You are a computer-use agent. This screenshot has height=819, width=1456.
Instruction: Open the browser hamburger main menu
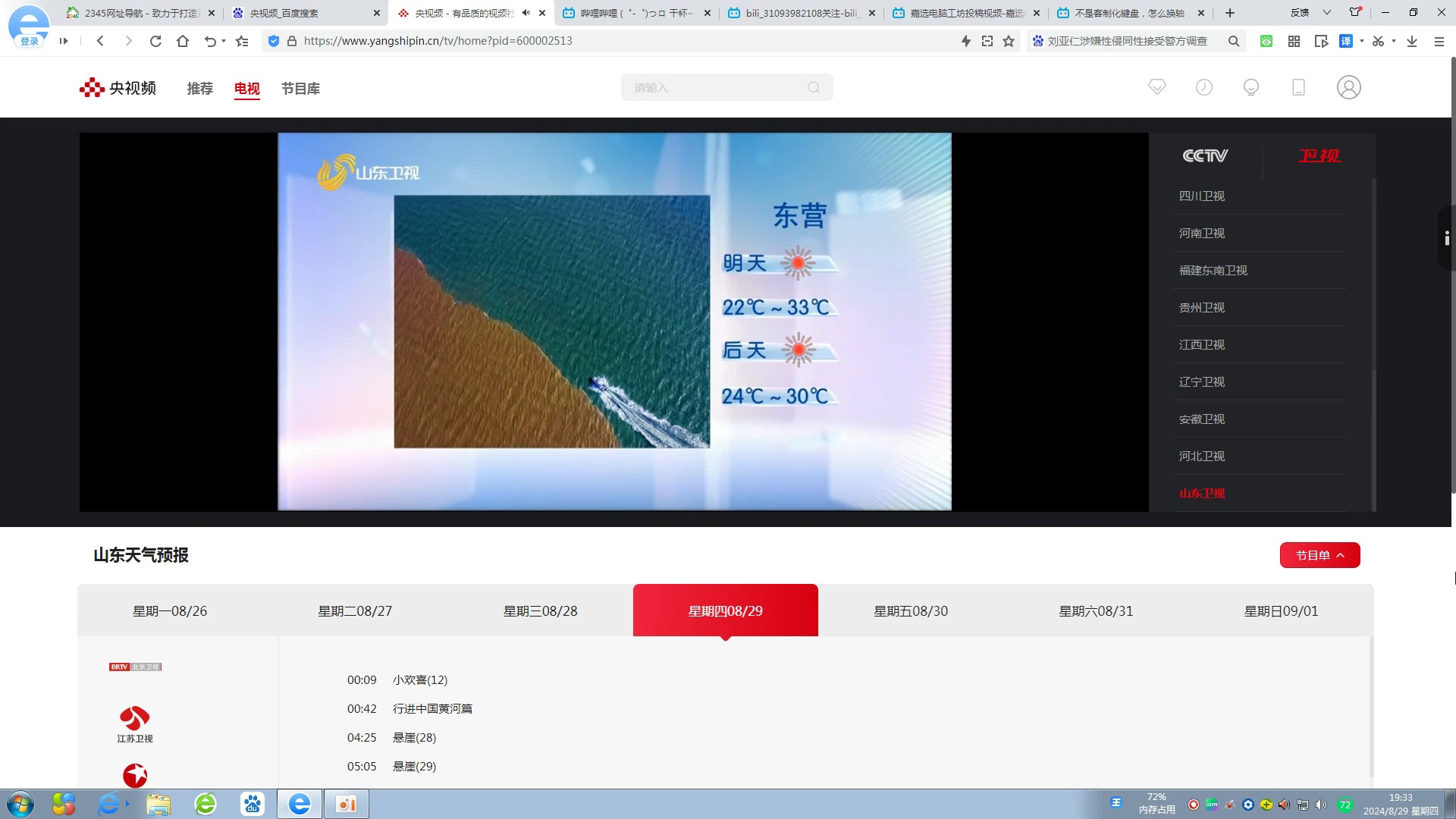tap(1439, 41)
